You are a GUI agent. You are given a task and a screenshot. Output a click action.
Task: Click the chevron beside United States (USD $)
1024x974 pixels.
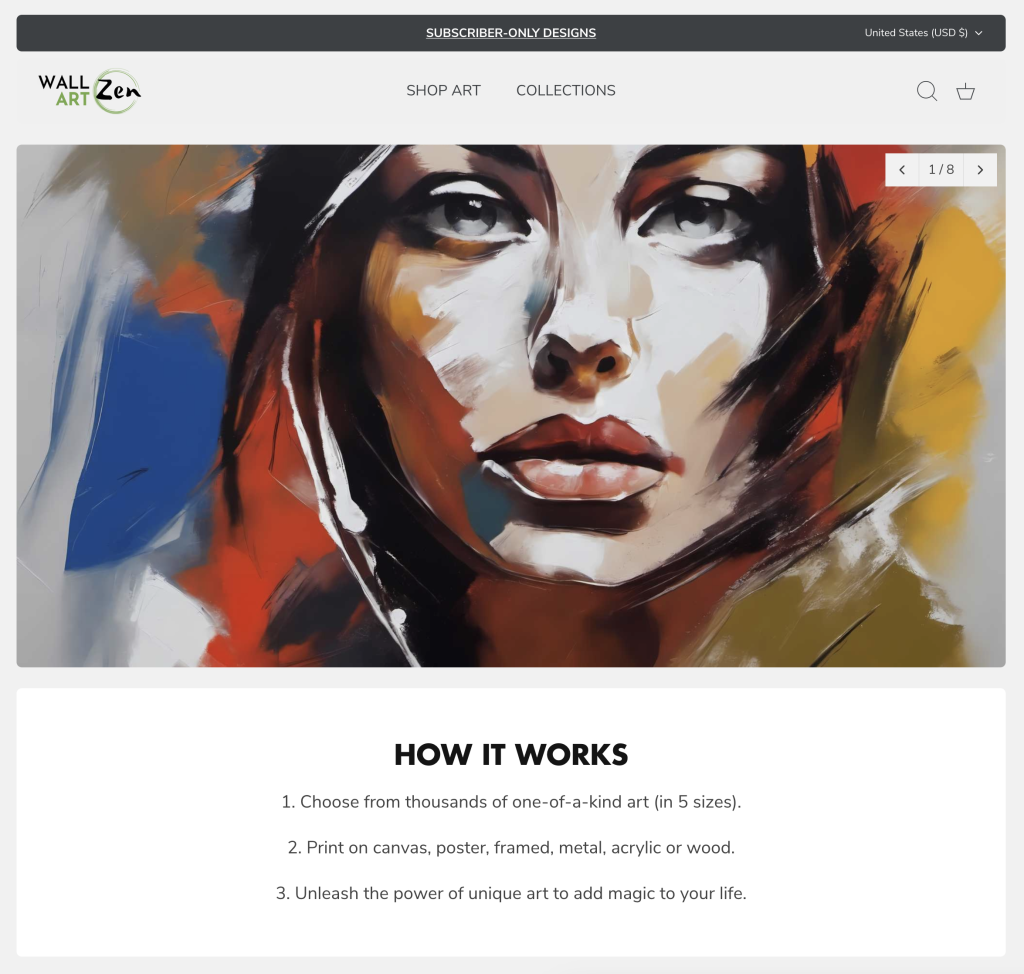pyautogui.click(x=978, y=33)
